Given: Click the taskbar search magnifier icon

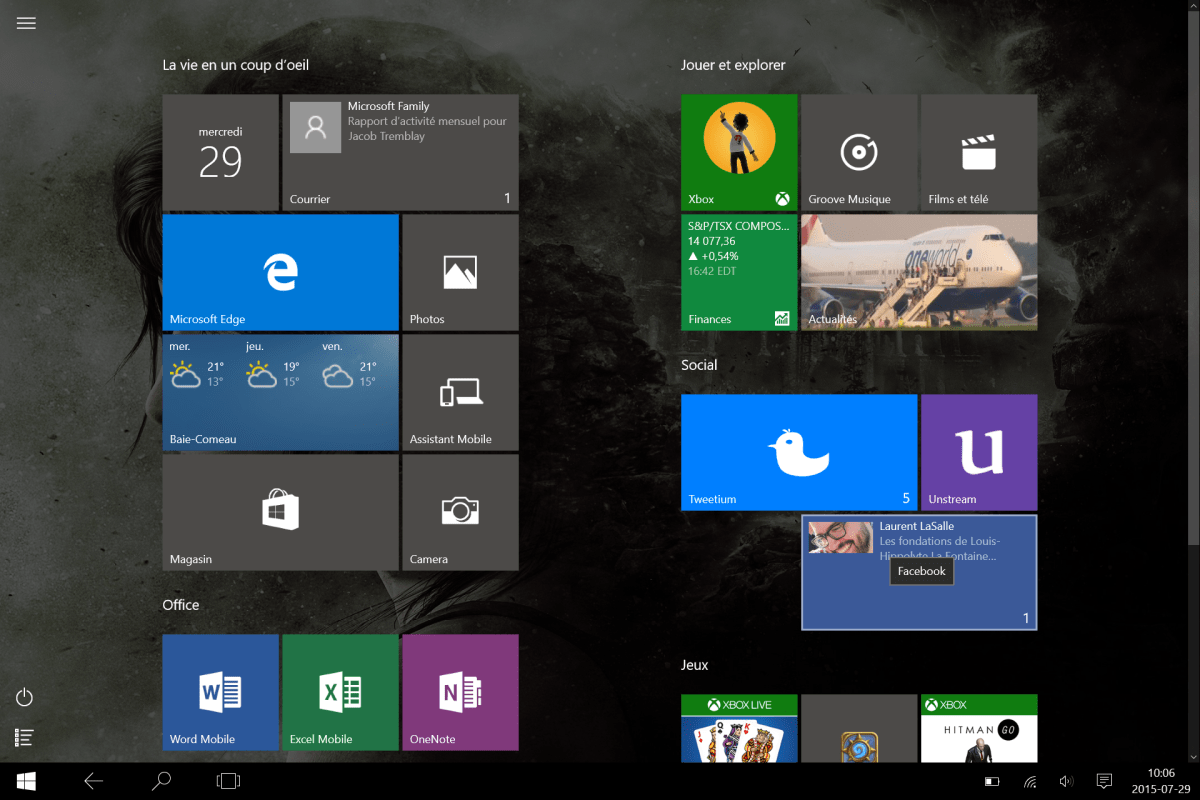Looking at the screenshot, I should [160, 781].
